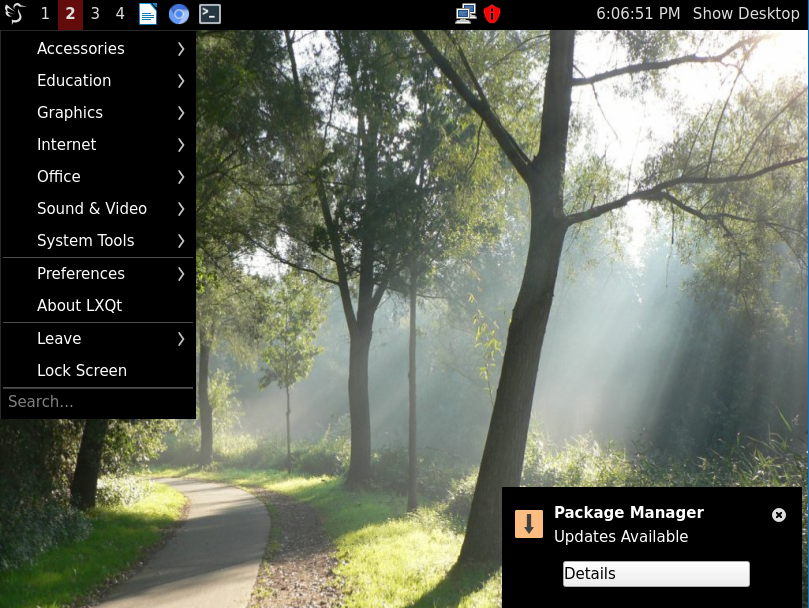Expand the System Tools submenu arrow
This screenshot has height=608, width=809.
(181, 241)
